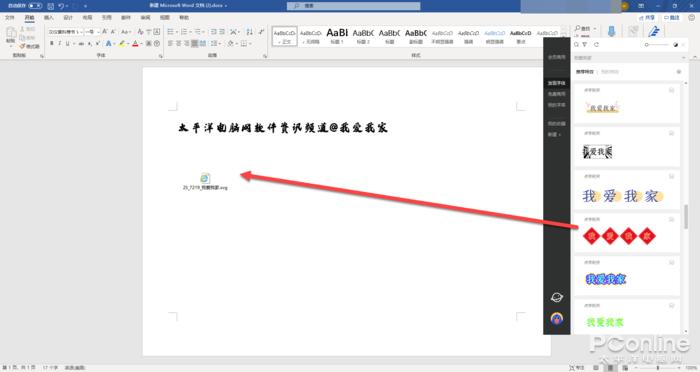Open the user avatar in dark sidebar
The image size is (700, 372).
557,318
